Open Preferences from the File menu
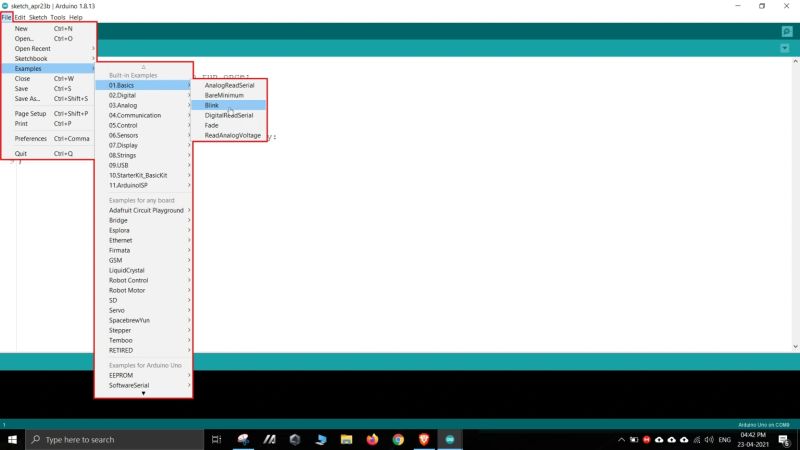800x450 pixels. (48, 139)
